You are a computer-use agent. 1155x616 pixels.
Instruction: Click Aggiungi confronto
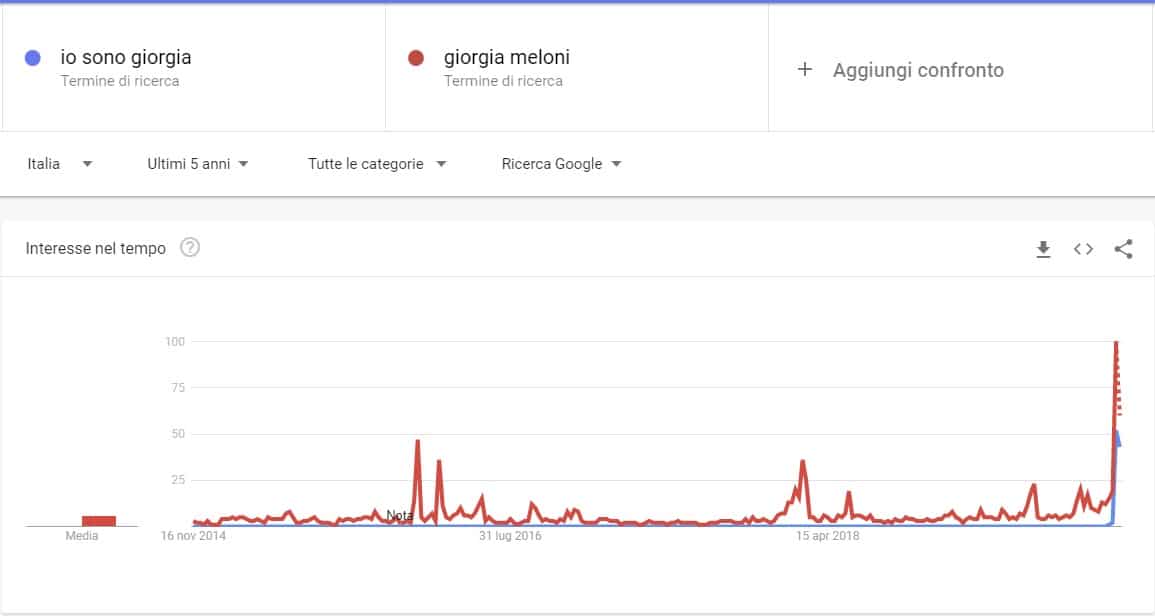coord(917,70)
